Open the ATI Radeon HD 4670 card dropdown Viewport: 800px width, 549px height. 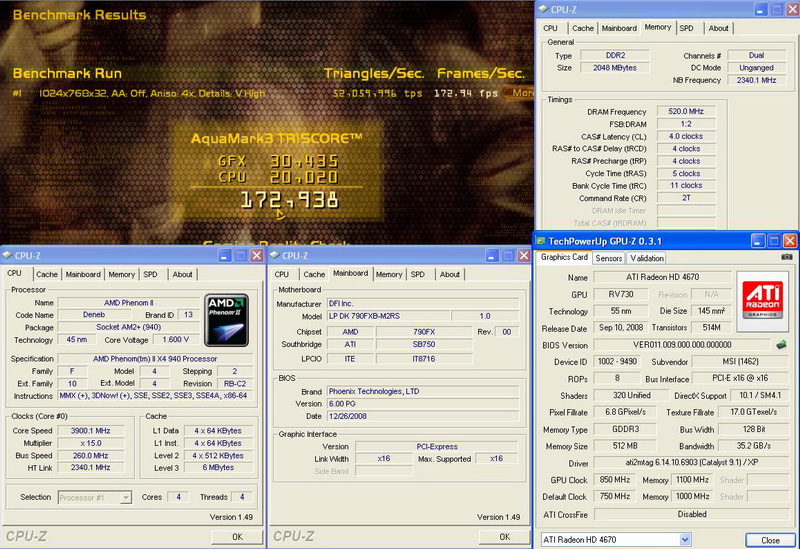pyautogui.click(x=685, y=539)
